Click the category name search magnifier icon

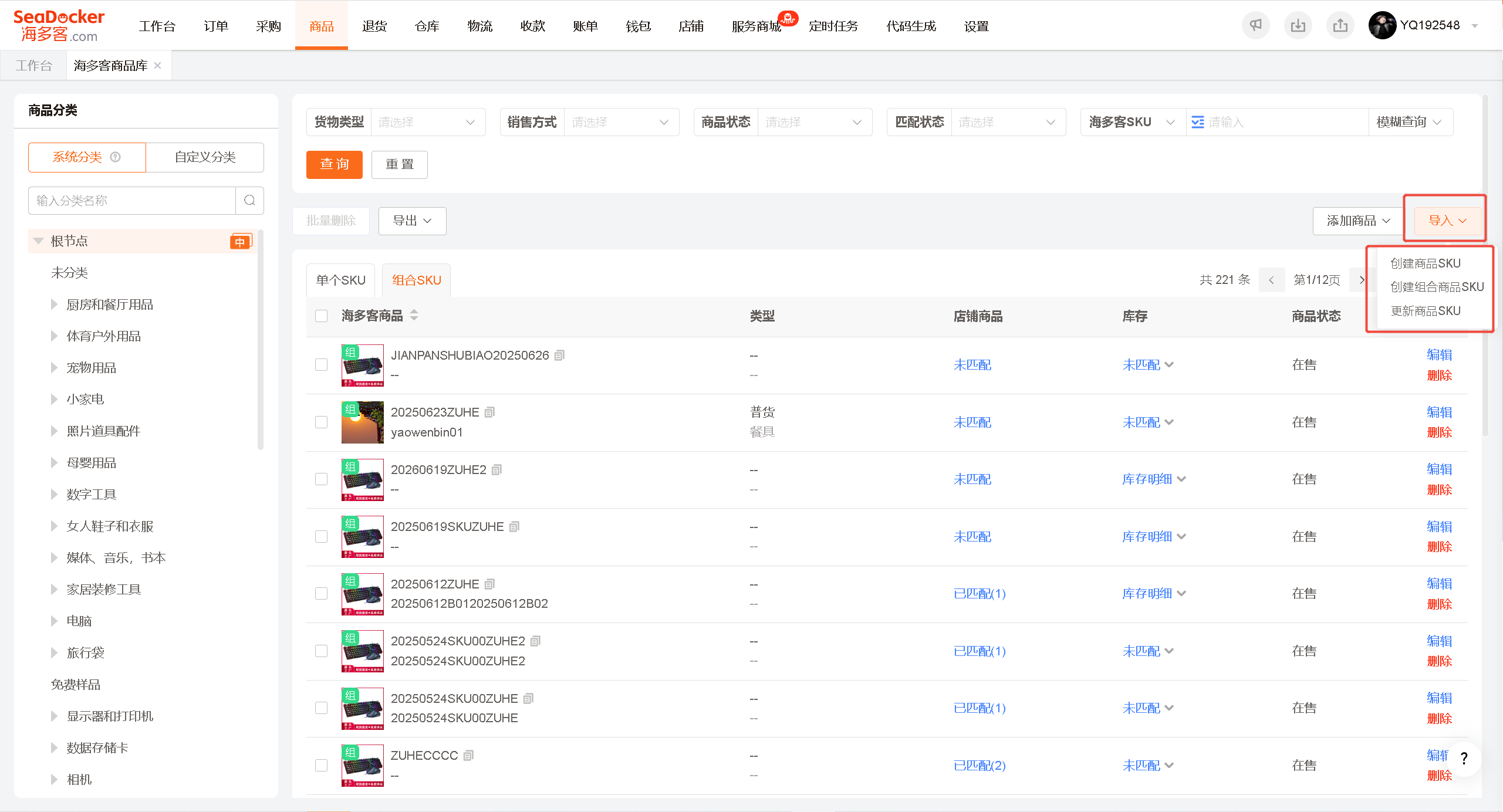click(x=249, y=201)
